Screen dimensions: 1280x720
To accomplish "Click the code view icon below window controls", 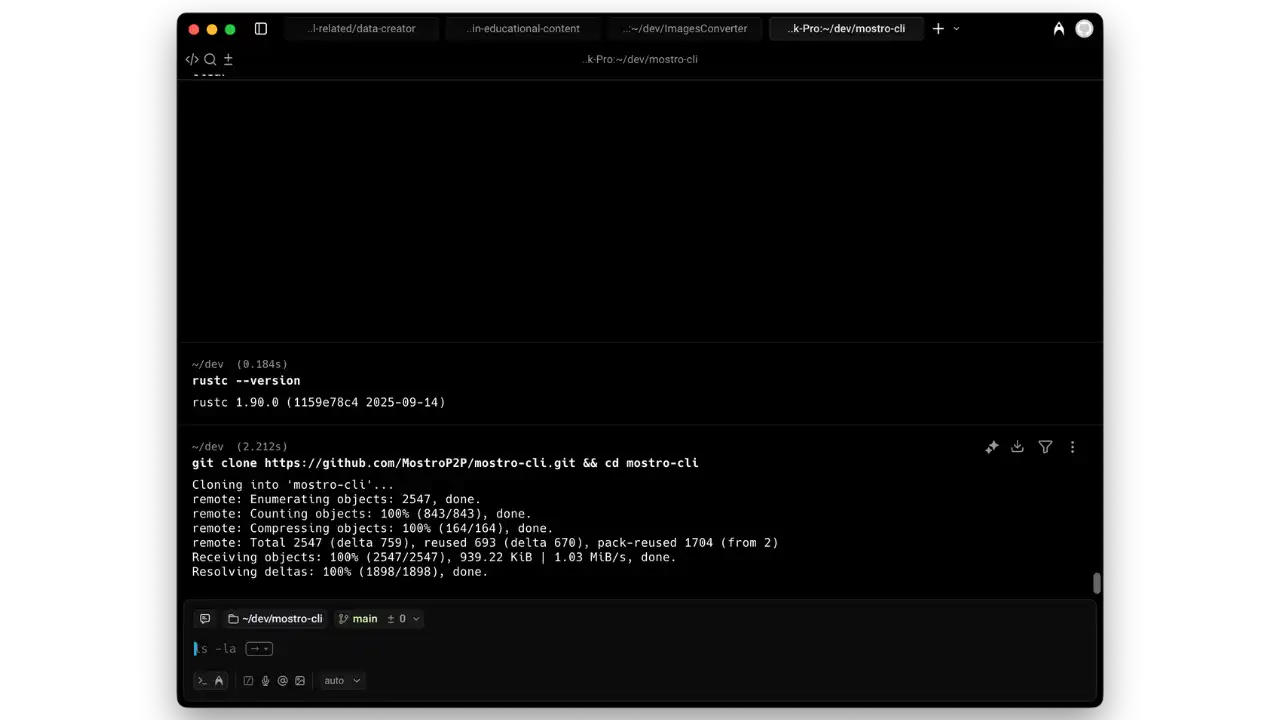I will pyautogui.click(x=192, y=59).
